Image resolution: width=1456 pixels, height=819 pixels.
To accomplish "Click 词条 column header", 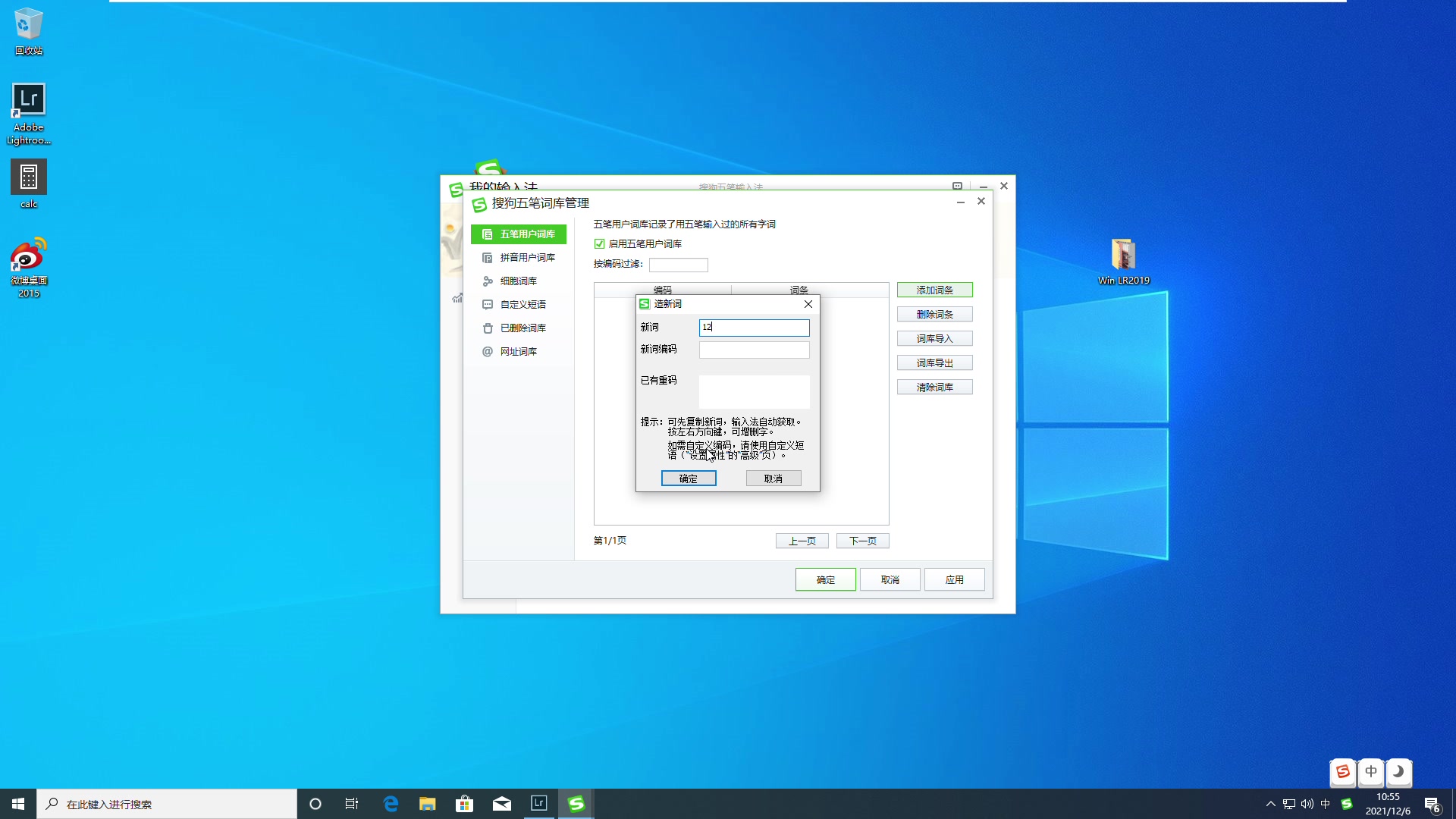I will [x=799, y=290].
